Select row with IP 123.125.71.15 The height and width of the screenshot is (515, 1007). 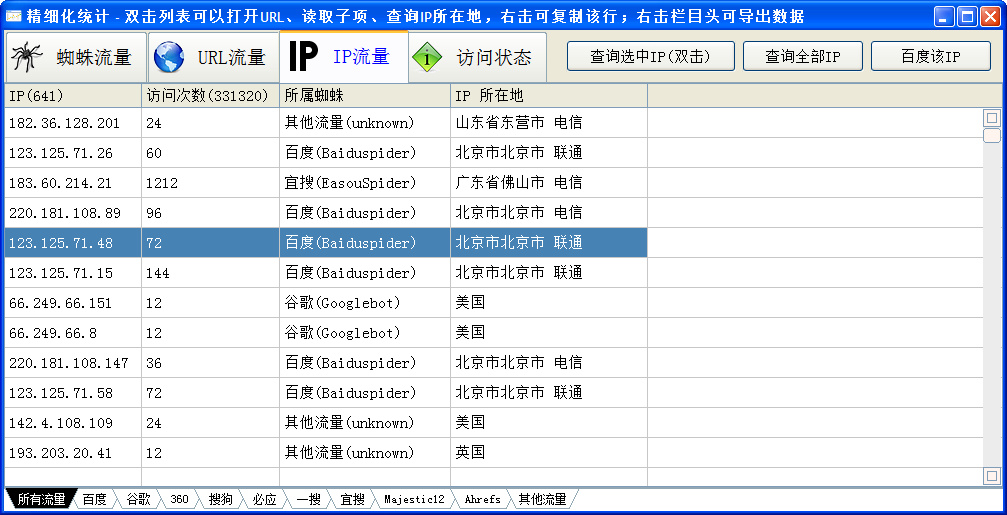(326, 273)
